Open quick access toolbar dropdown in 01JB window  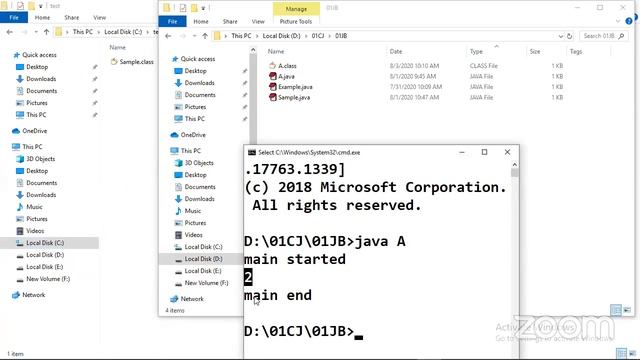tap(203, 8)
